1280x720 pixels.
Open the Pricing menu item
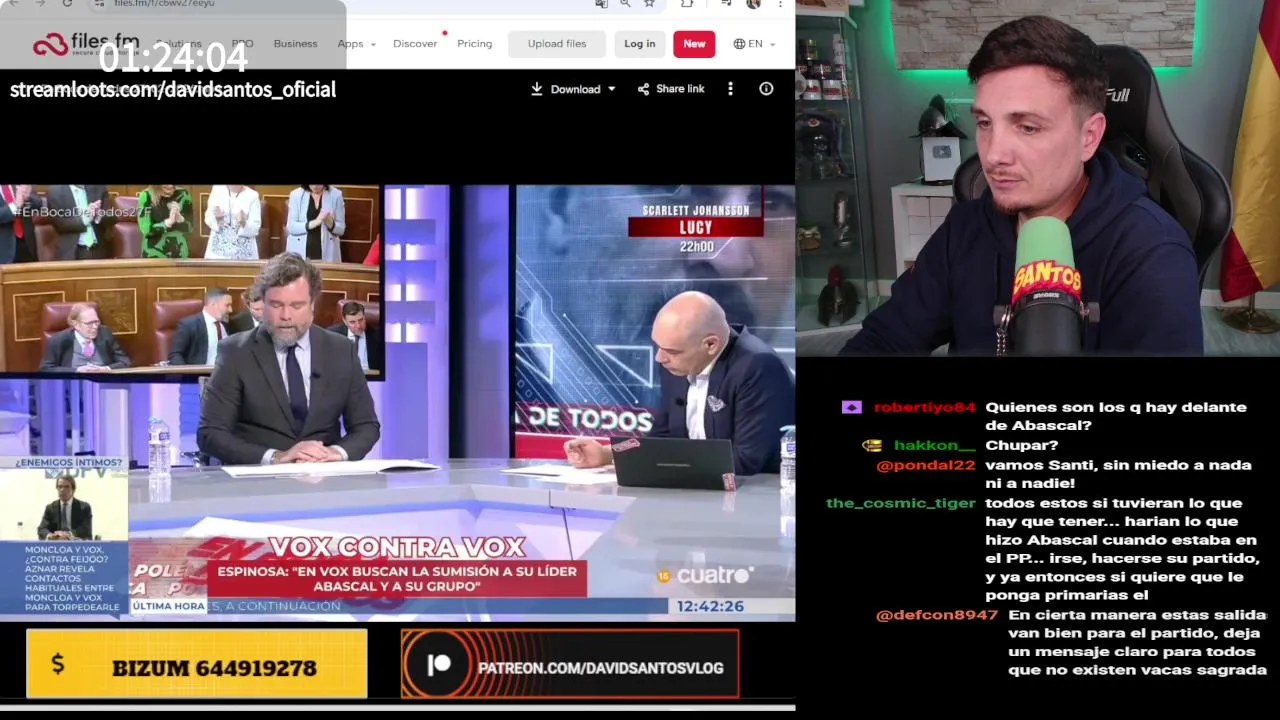click(x=474, y=44)
